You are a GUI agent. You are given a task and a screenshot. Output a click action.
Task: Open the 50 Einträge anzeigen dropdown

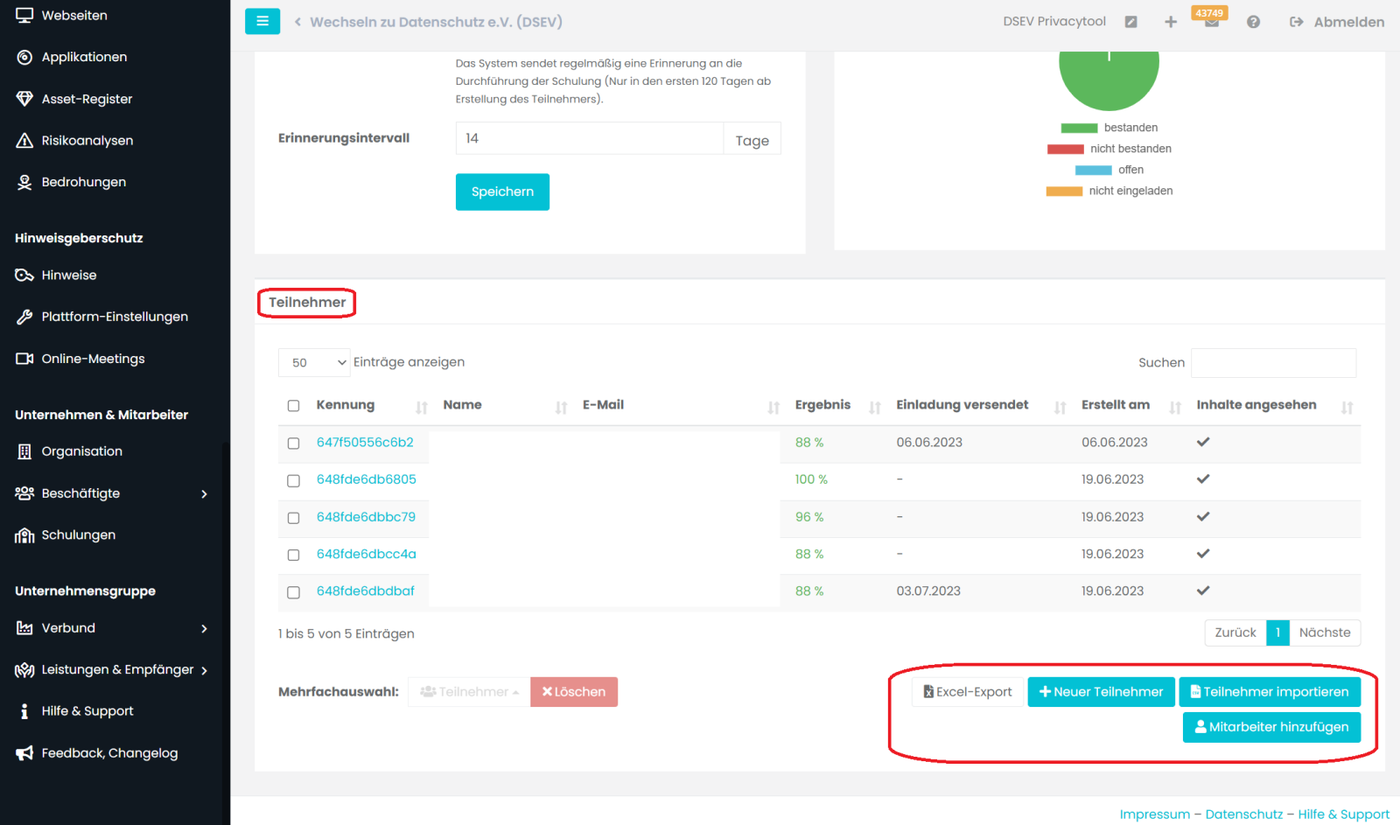[314, 362]
